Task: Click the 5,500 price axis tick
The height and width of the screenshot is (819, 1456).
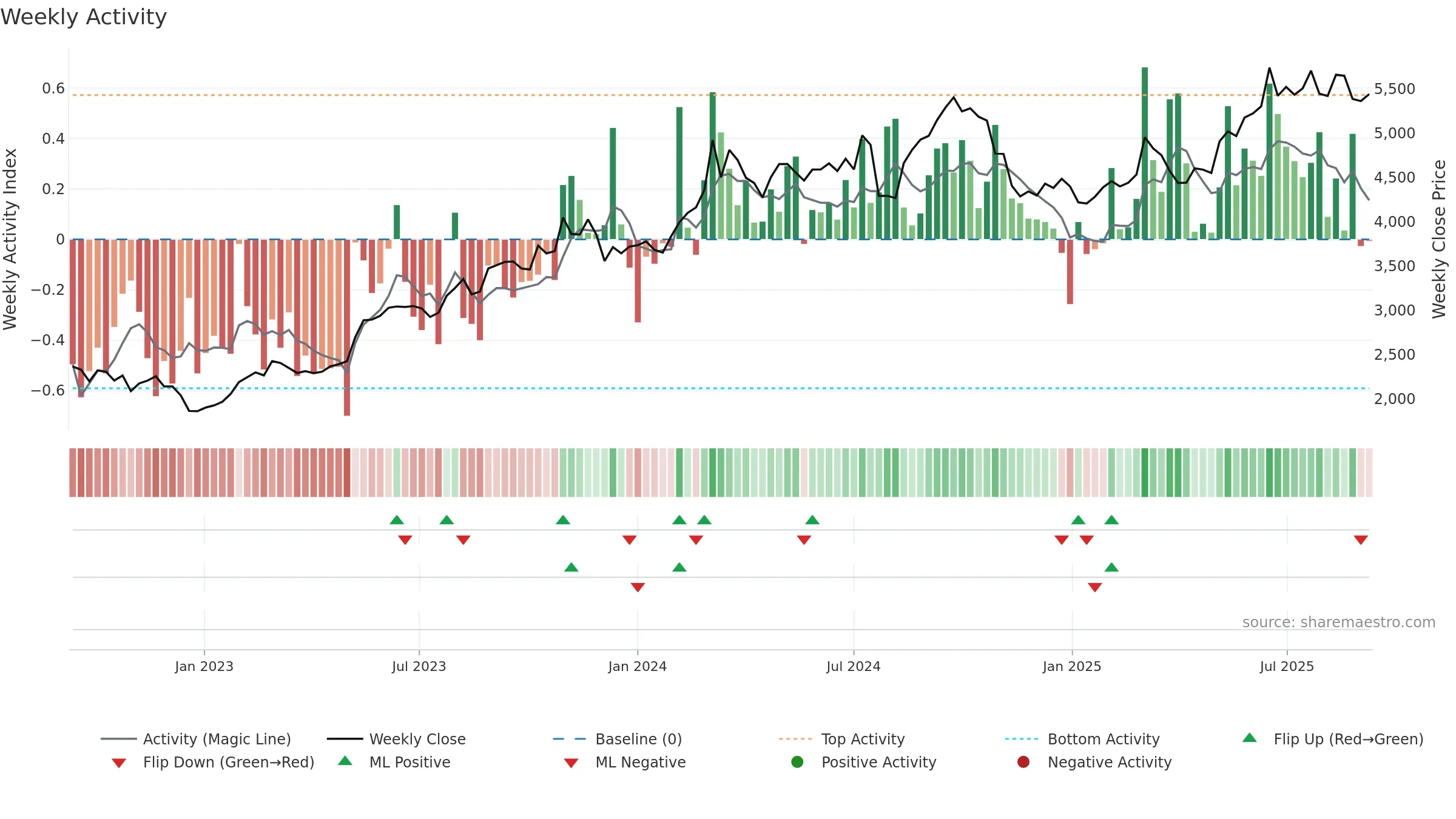Action: pyautogui.click(x=1394, y=89)
